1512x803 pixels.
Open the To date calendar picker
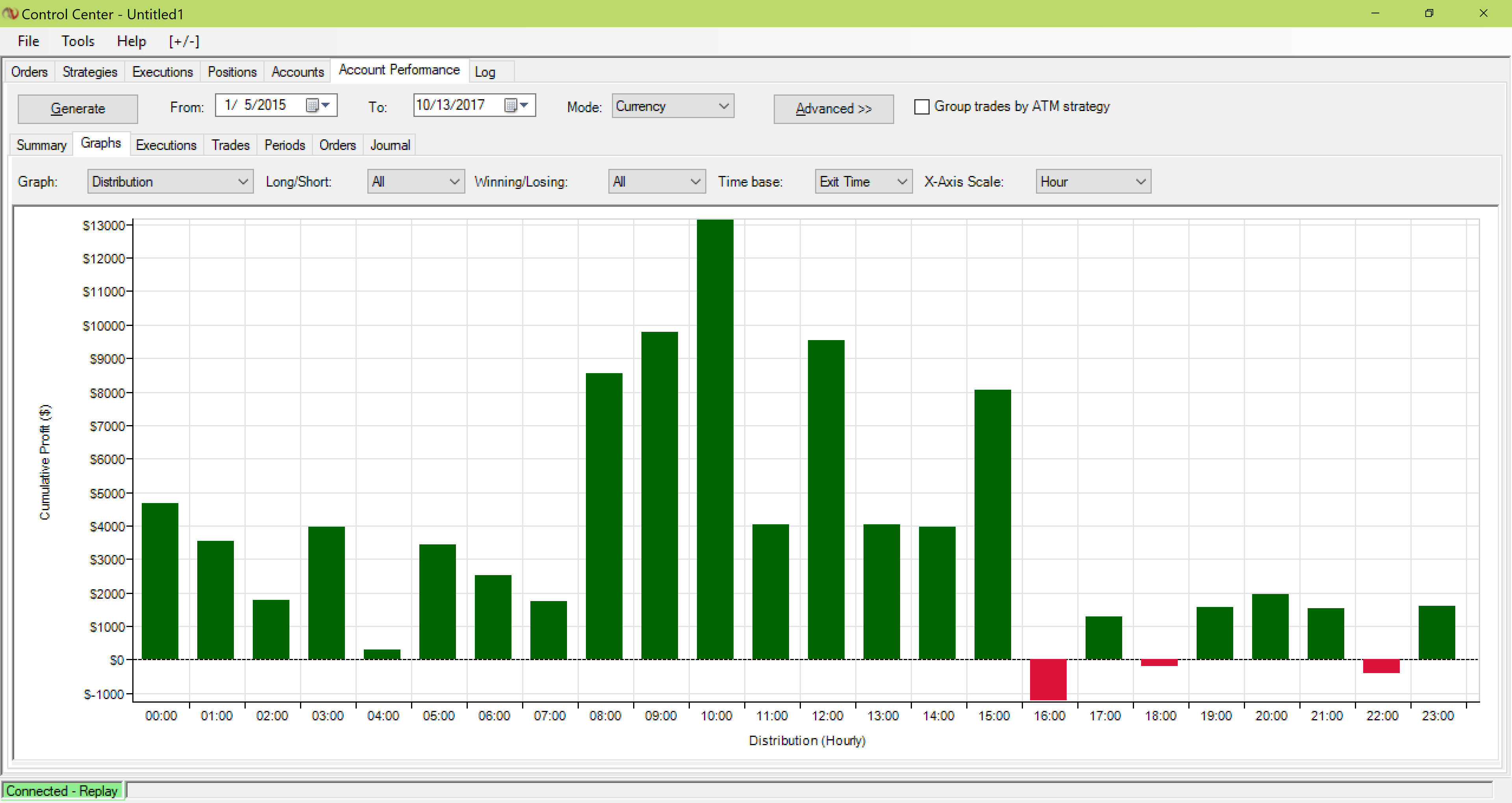517,105
